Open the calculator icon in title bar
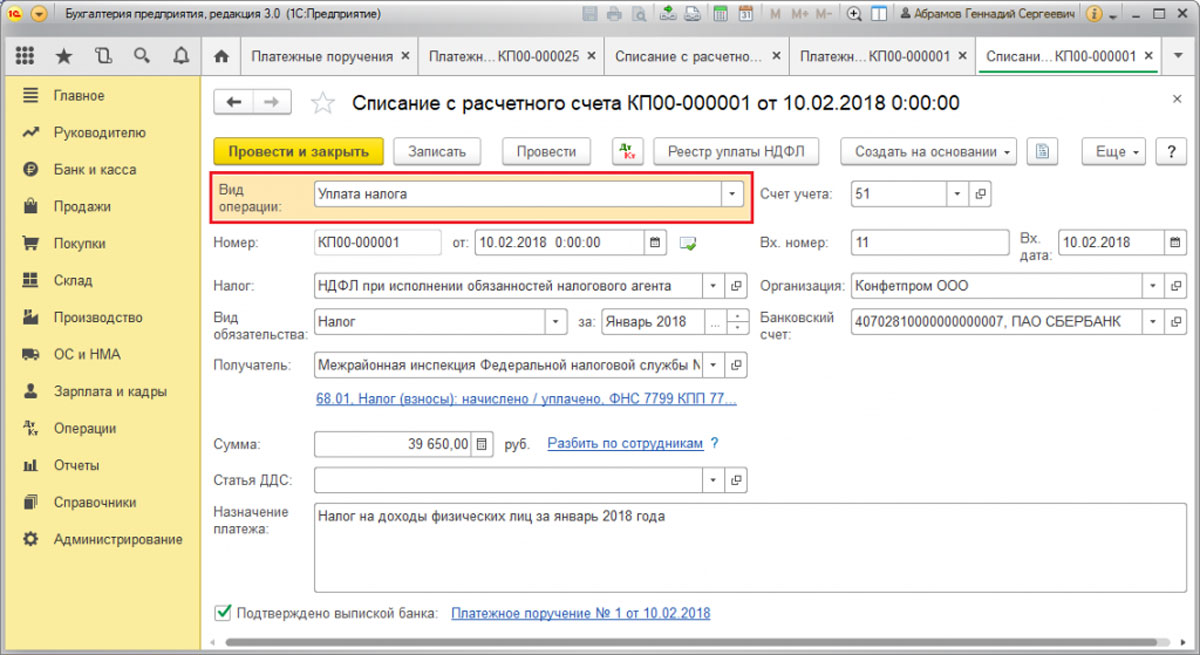This screenshot has height=655, width=1200. [720, 14]
